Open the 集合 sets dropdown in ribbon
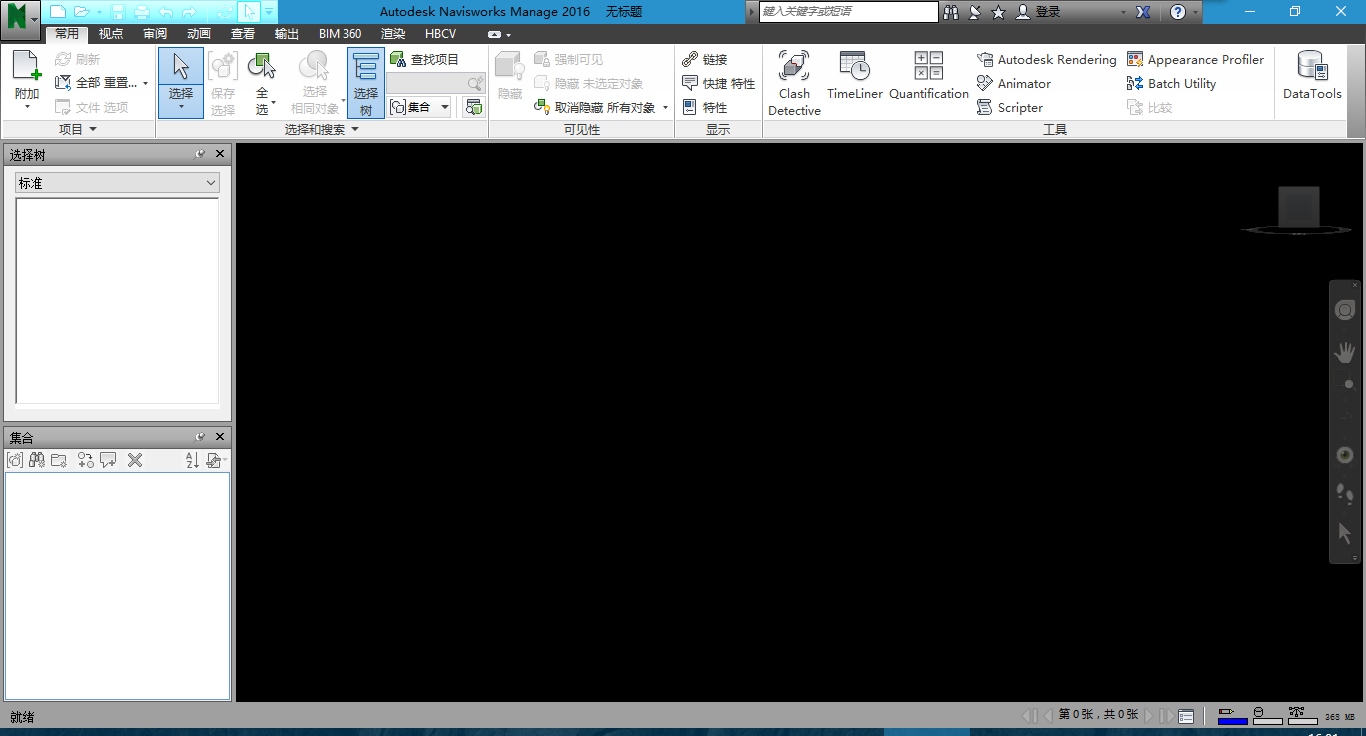The width and height of the screenshot is (1366, 736). (x=420, y=107)
